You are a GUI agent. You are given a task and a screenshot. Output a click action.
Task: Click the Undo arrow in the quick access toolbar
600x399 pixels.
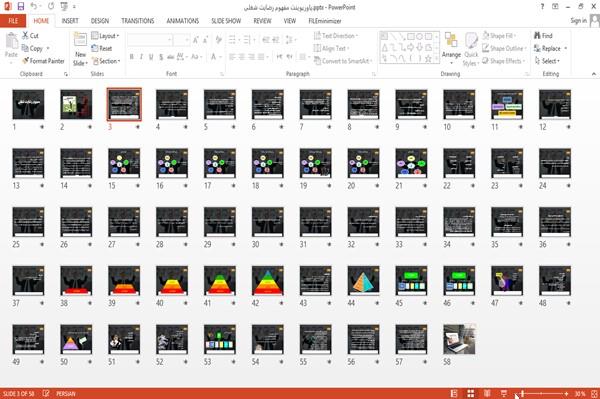(x=33, y=7)
